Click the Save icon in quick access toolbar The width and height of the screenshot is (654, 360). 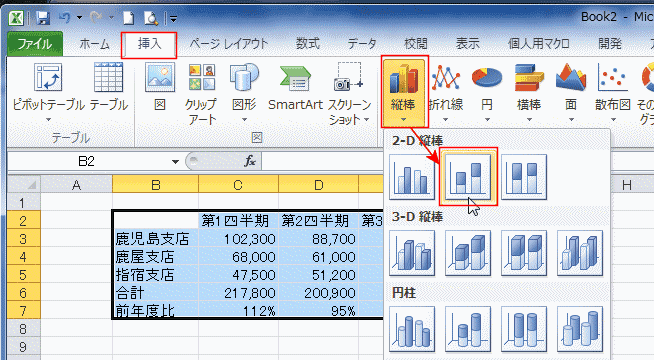[43, 18]
